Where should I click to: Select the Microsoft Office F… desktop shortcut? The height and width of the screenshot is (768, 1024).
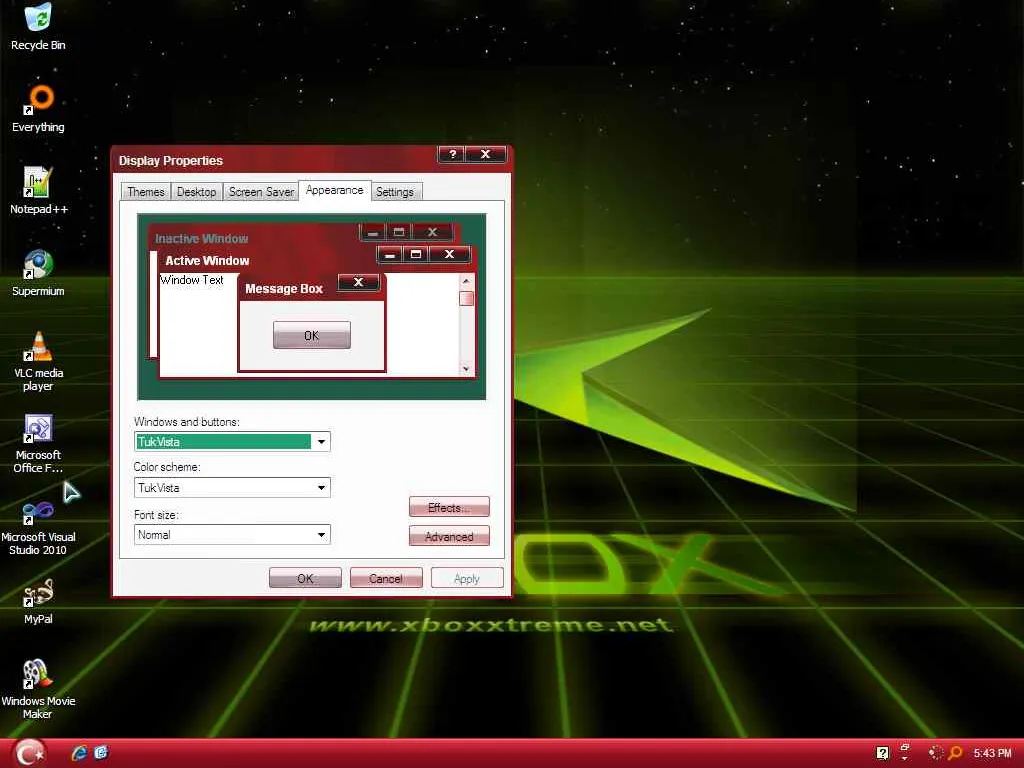tap(38, 443)
